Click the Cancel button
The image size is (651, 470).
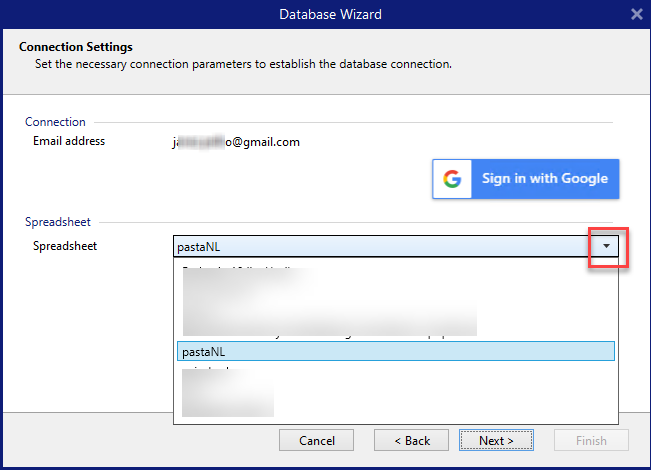316,440
